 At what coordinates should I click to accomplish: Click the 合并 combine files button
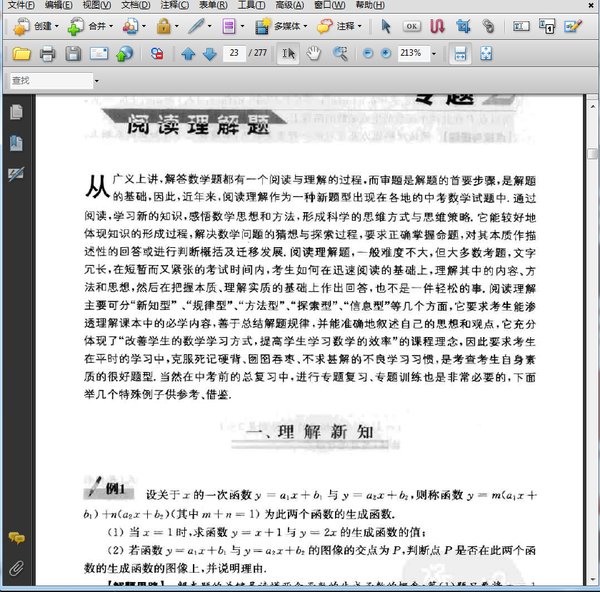click(x=86, y=26)
